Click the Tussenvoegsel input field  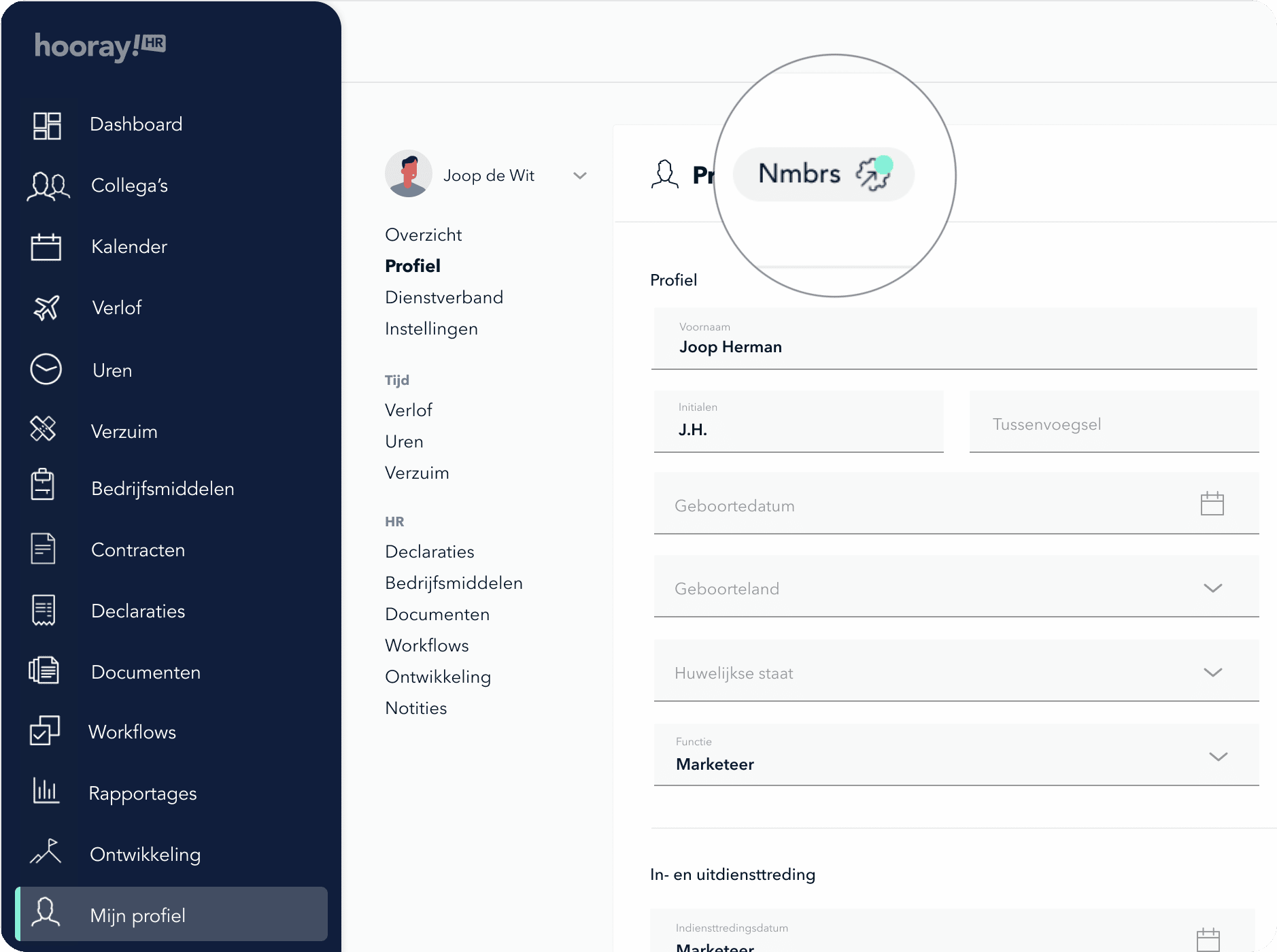click(x=1114, y=422)
